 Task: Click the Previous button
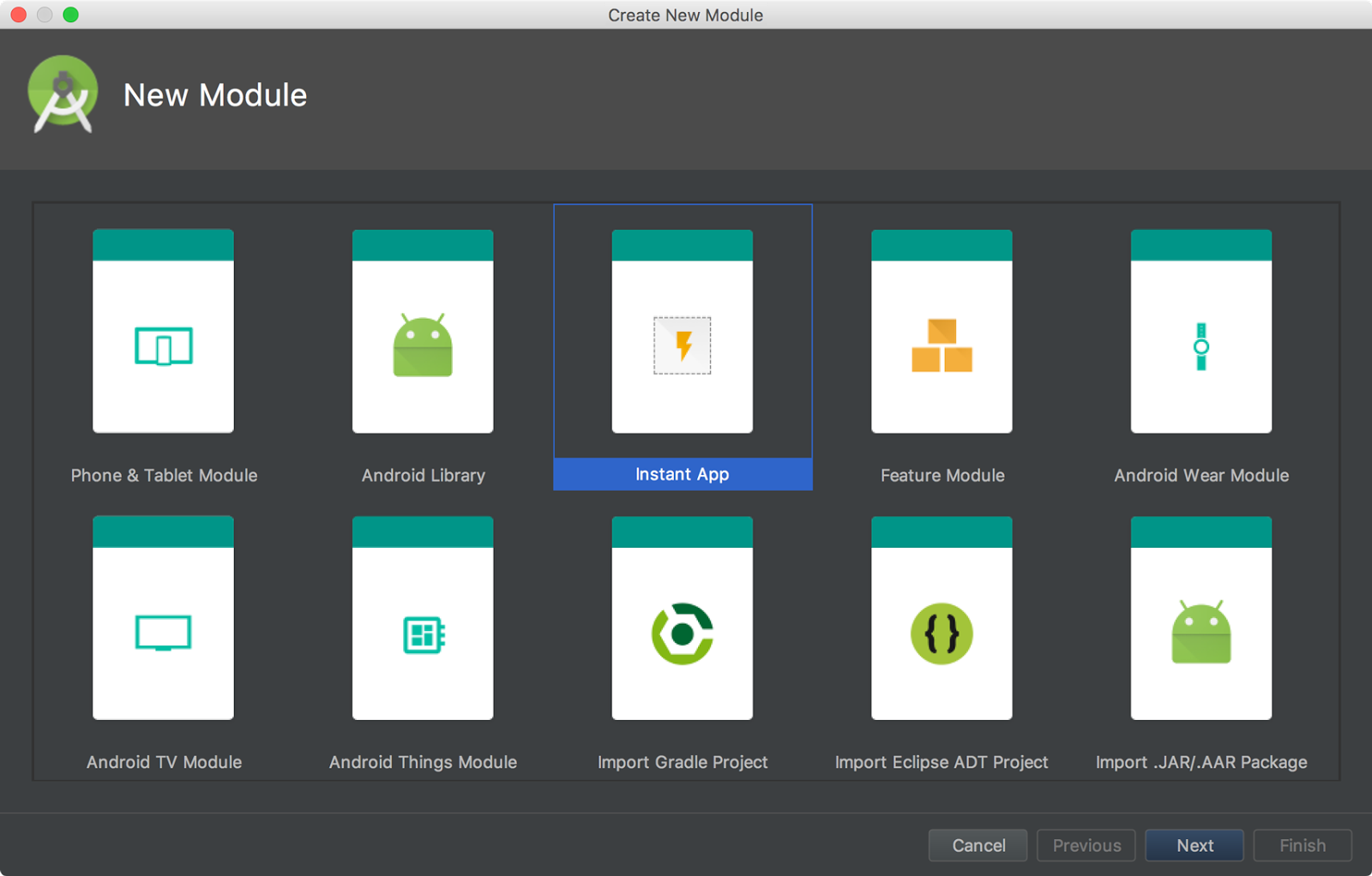[x=1086, y=845]
